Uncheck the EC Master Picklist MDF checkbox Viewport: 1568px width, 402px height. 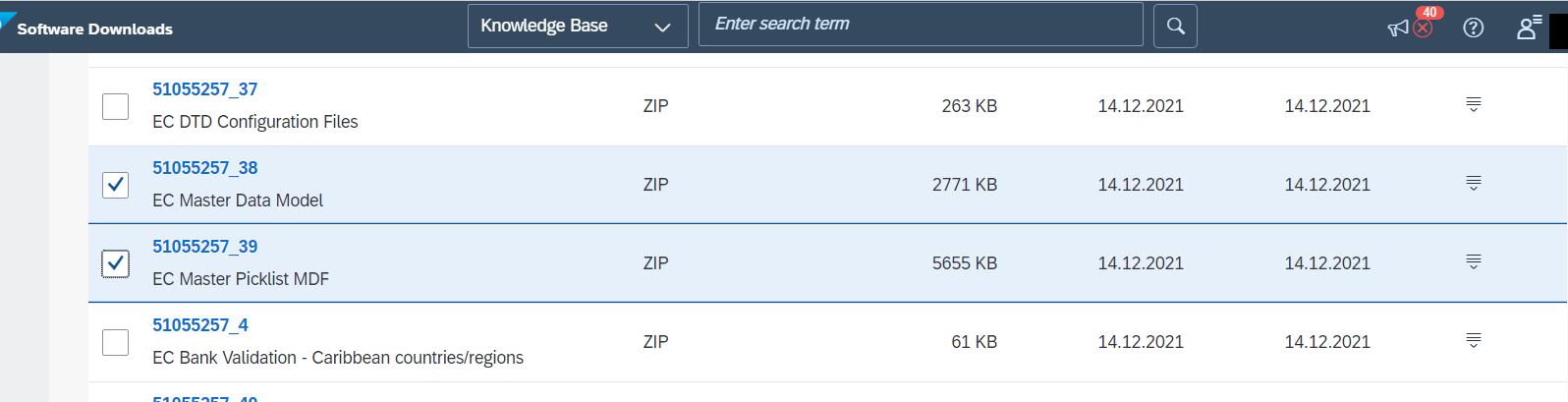coord(115,263)
